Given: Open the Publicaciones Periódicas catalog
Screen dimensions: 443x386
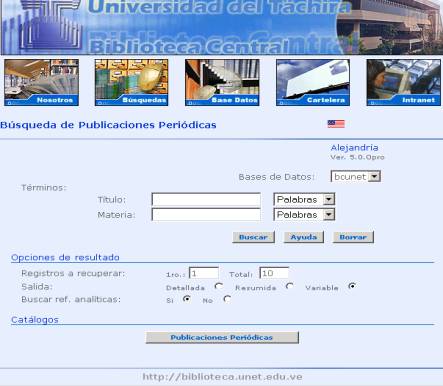Looking at the screenshot, I should (222, 337).
